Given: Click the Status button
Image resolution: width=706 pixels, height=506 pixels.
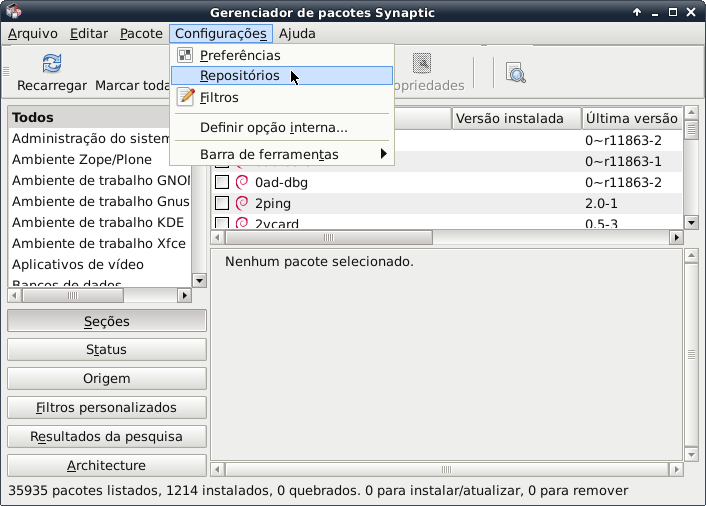Looking at the screenshot, I should [107, 349].
